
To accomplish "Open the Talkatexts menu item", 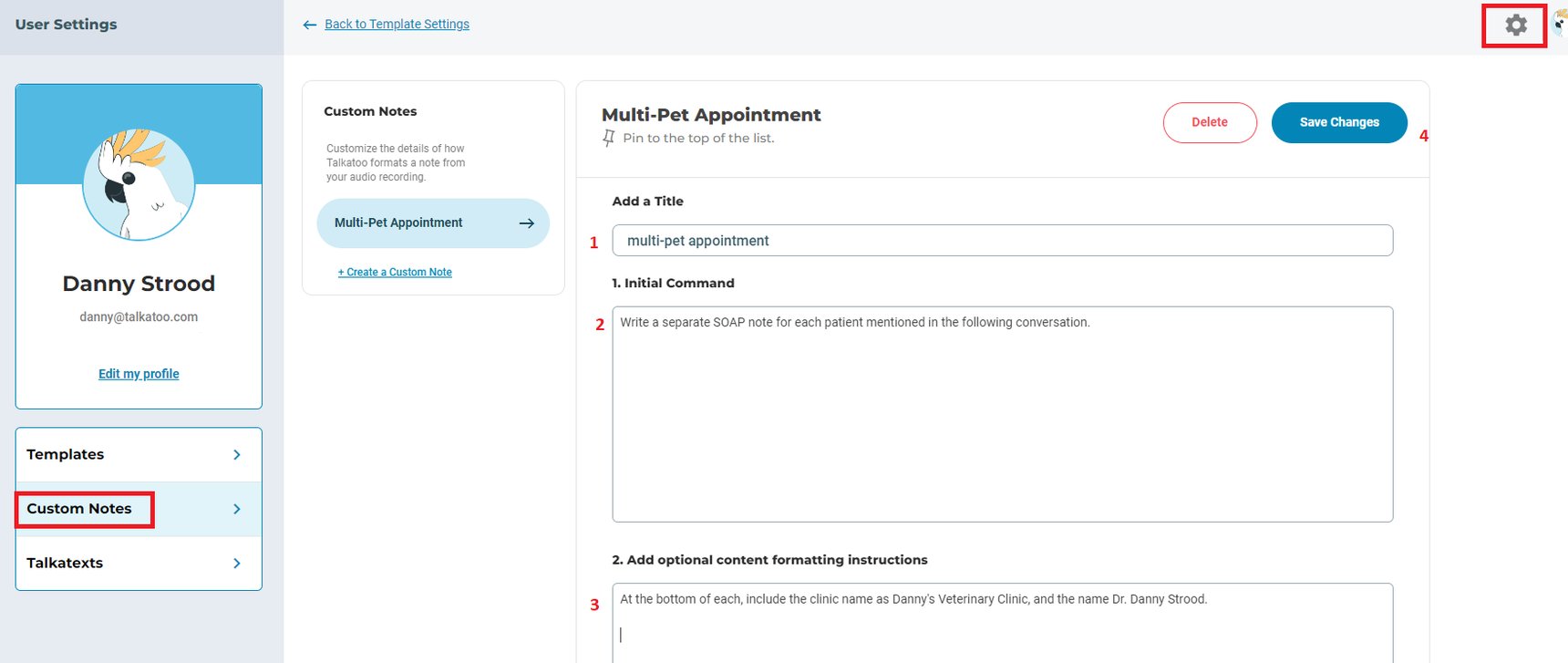I will click(65, 564).
